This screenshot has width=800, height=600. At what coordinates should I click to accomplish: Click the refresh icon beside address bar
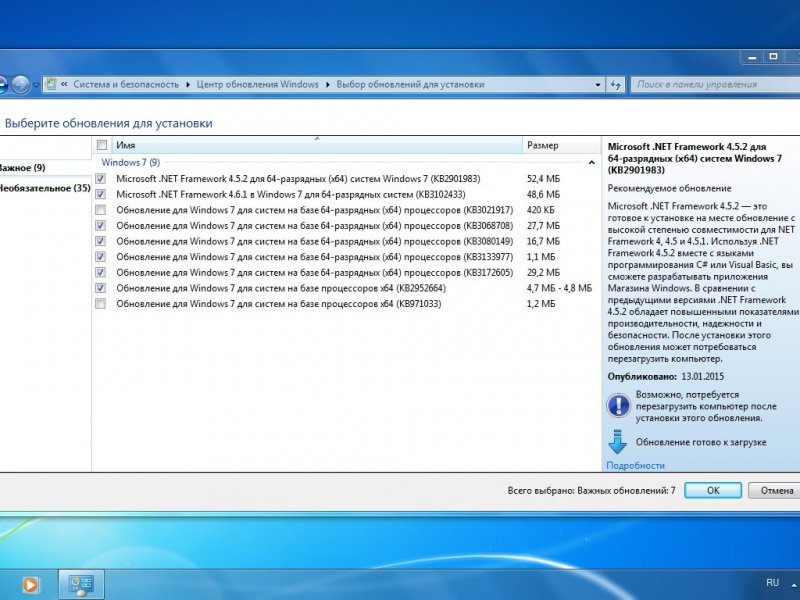pos(617,85)
